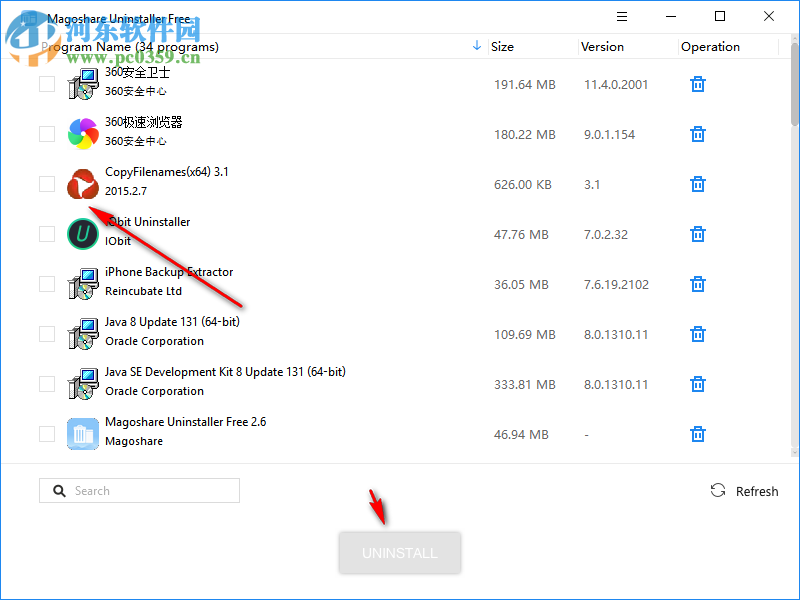Open the hamburger menu
This screenshot has width=800, height=600.
tap(621, 16)
